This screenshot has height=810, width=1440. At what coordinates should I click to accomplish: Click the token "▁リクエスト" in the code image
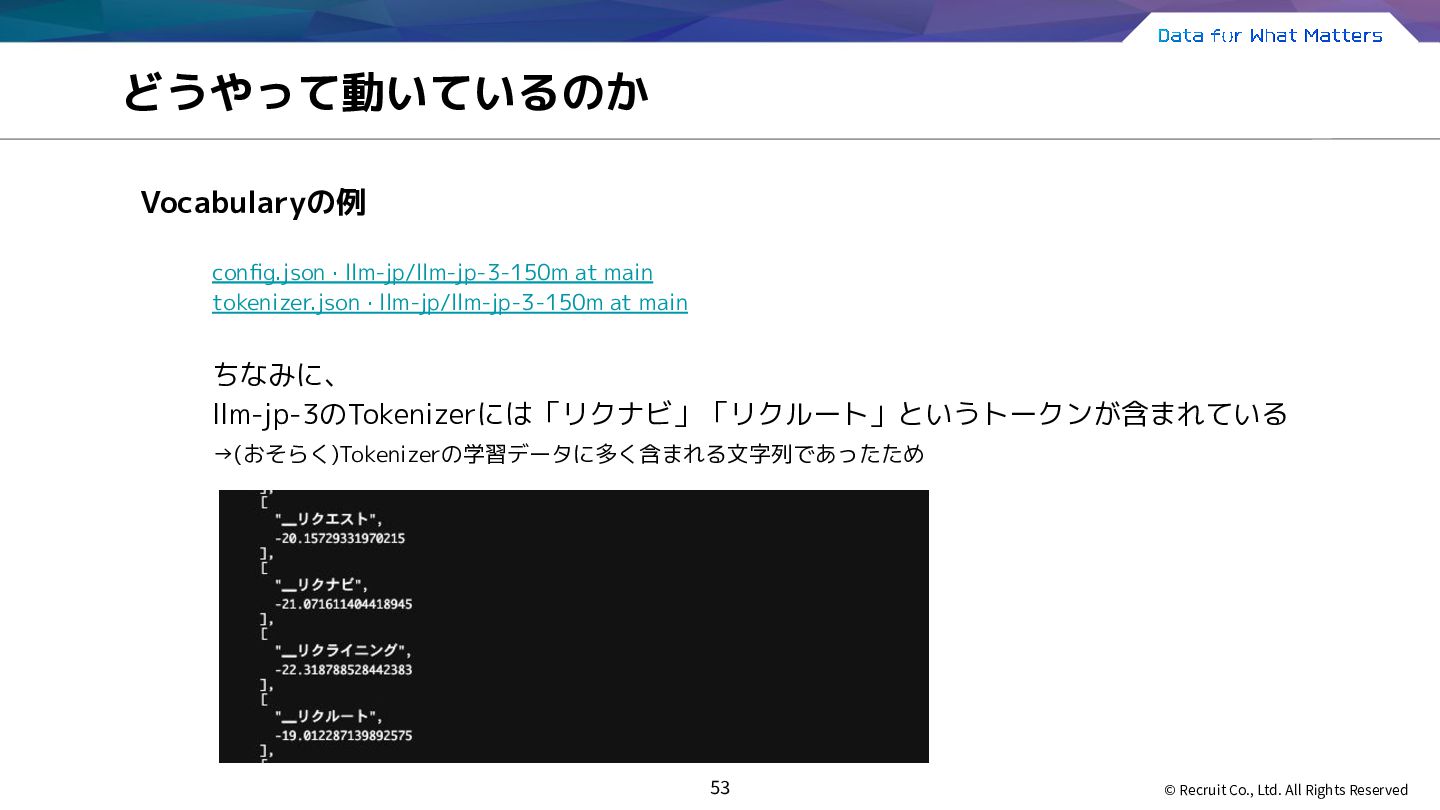[x=330, y=518]
